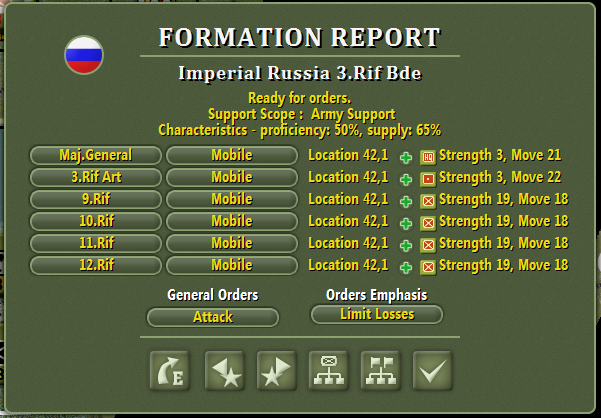The height and width of the screenshot is (418, 601).
Task: Click the 3.Rif Art unit button
Action: [x=96, y=177]
